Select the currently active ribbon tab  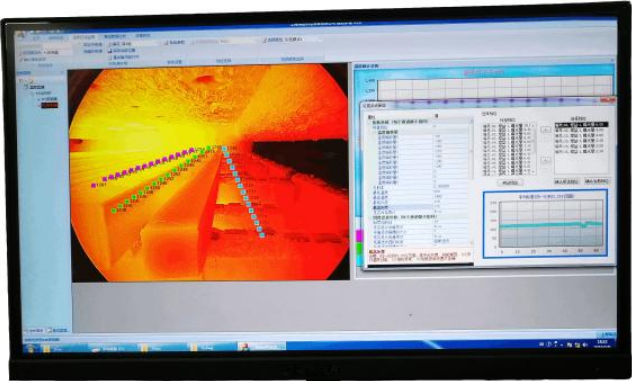point(83,37)
